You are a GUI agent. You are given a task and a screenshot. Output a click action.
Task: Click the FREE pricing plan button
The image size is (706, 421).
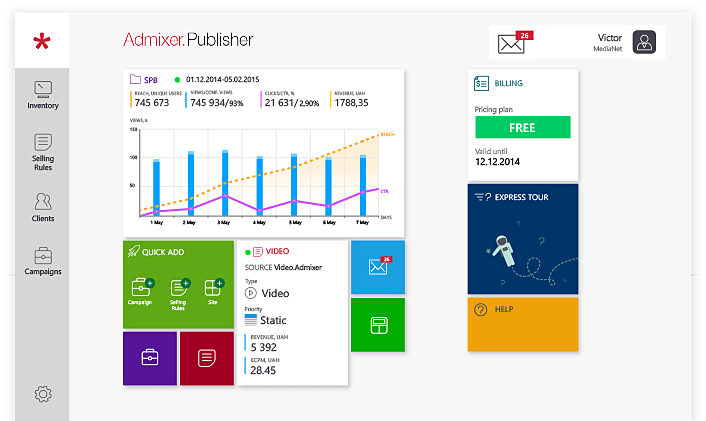pos(522,128)
